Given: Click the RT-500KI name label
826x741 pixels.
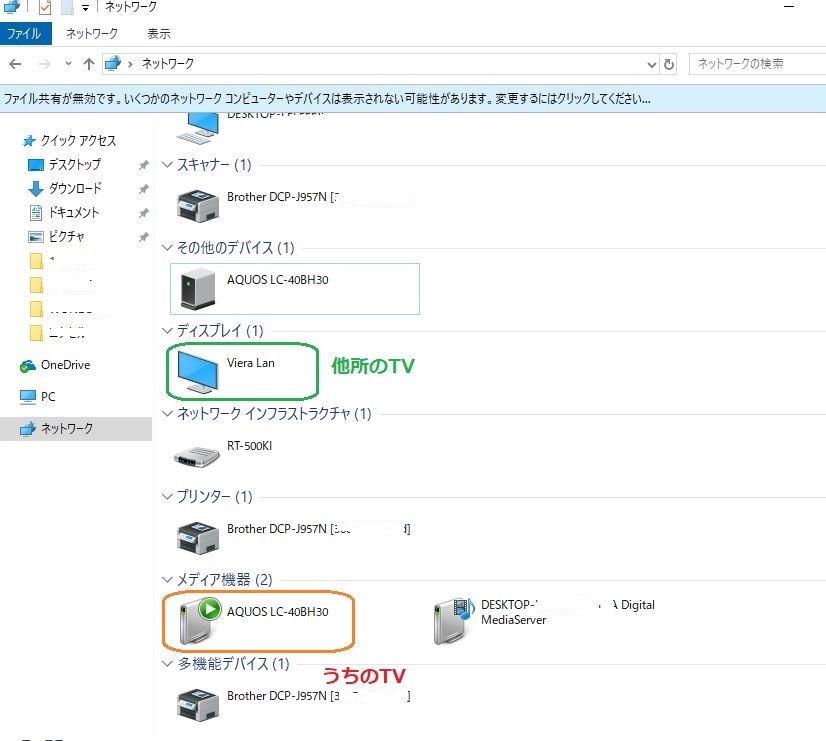Looking at the screenshot, I should click(x=250, y=446).
